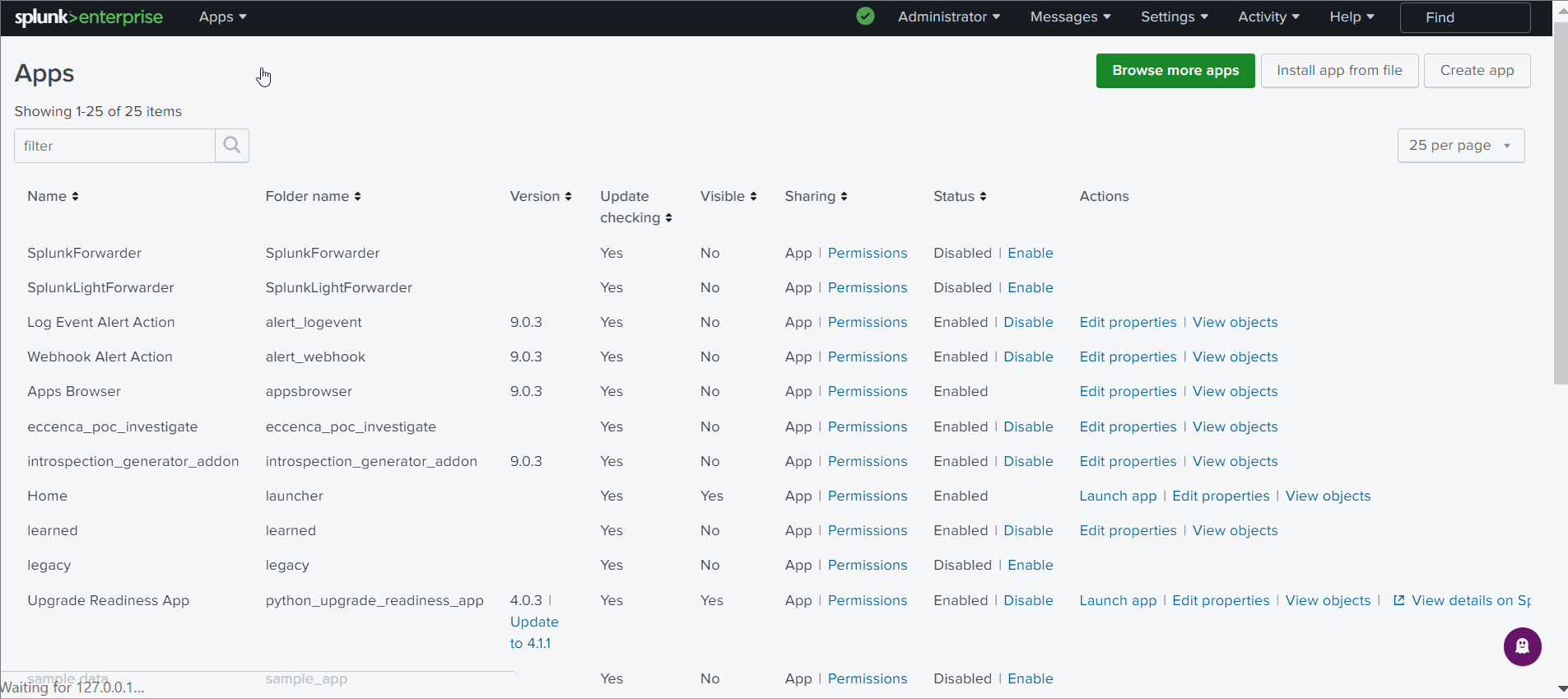Sort the table by Status column

pyautogui.click(x=983, y=197)
